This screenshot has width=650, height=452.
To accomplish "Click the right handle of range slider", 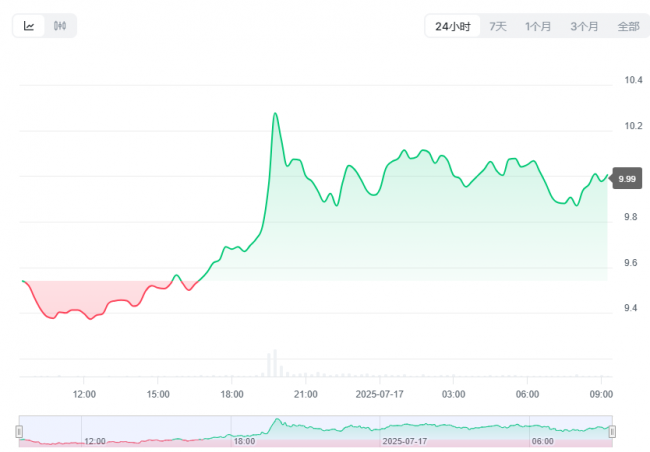I will click(612, 432).
